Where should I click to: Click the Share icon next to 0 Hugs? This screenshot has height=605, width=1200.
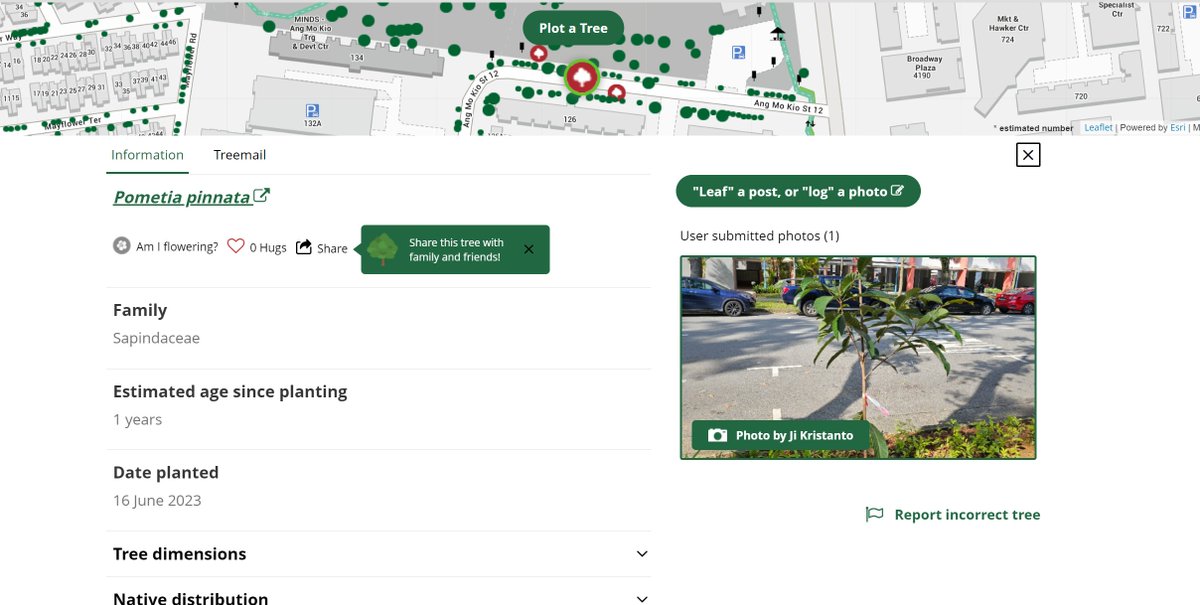303,246
